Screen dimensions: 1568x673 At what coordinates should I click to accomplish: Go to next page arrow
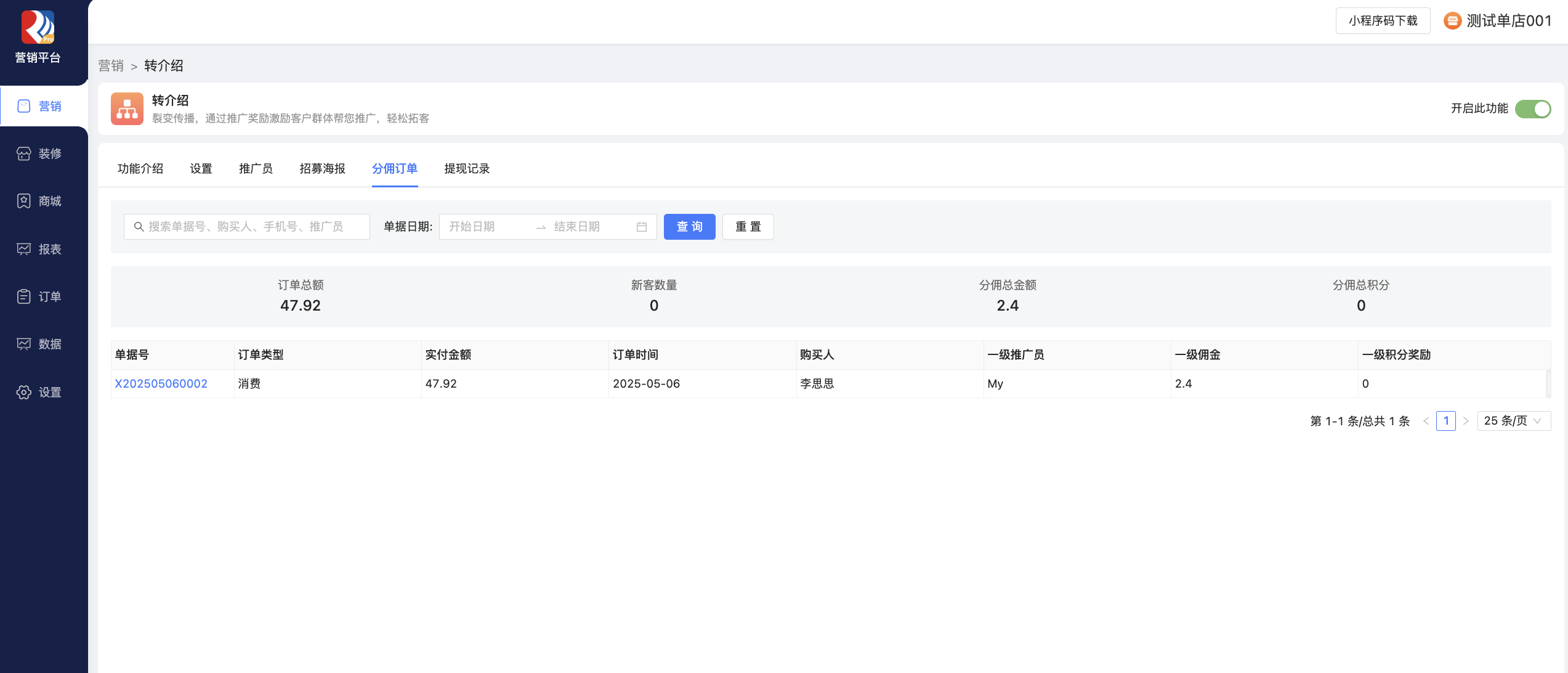coord(1466,421)
